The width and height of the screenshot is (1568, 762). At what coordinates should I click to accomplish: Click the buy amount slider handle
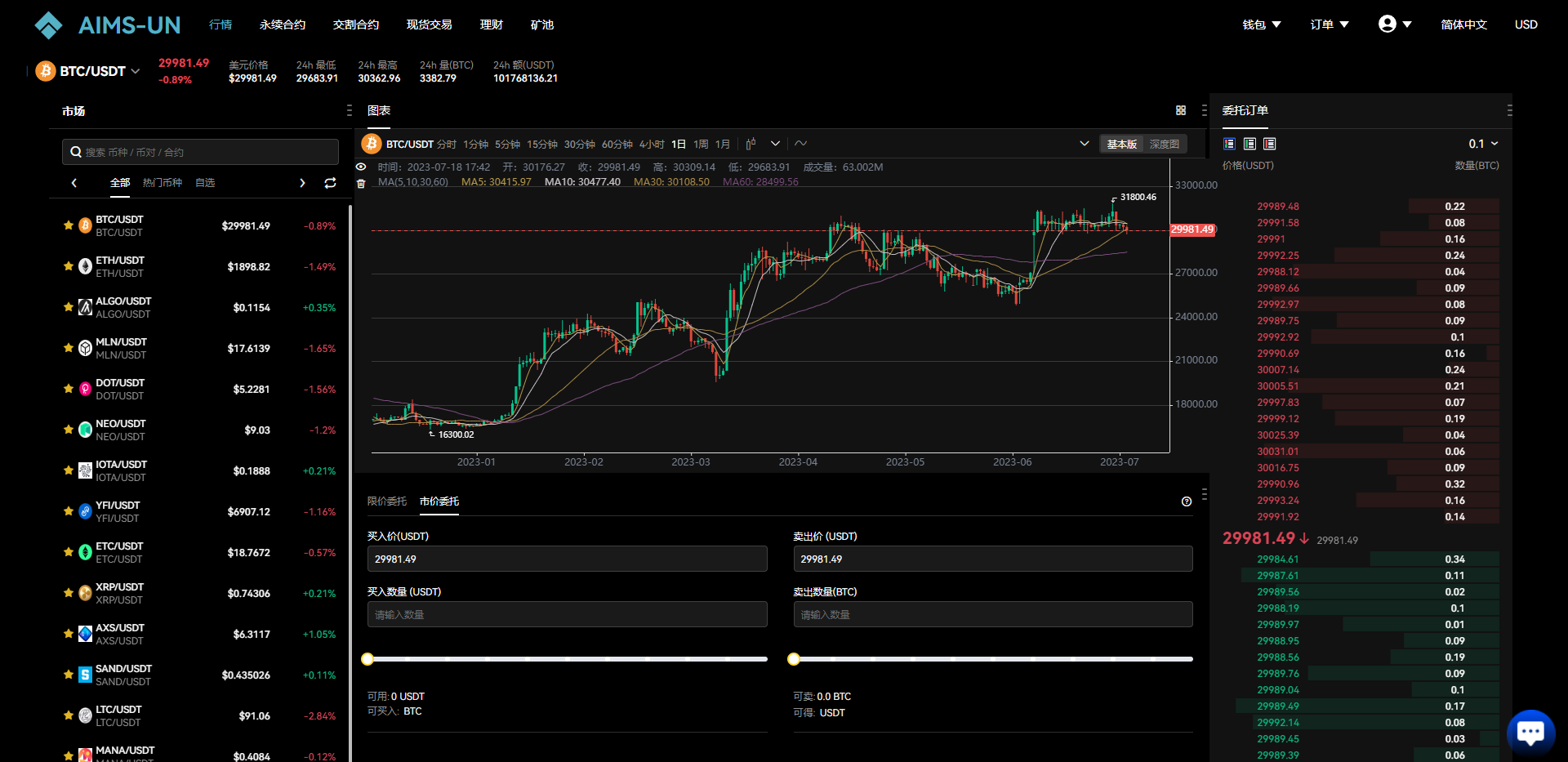coord(367,659)
